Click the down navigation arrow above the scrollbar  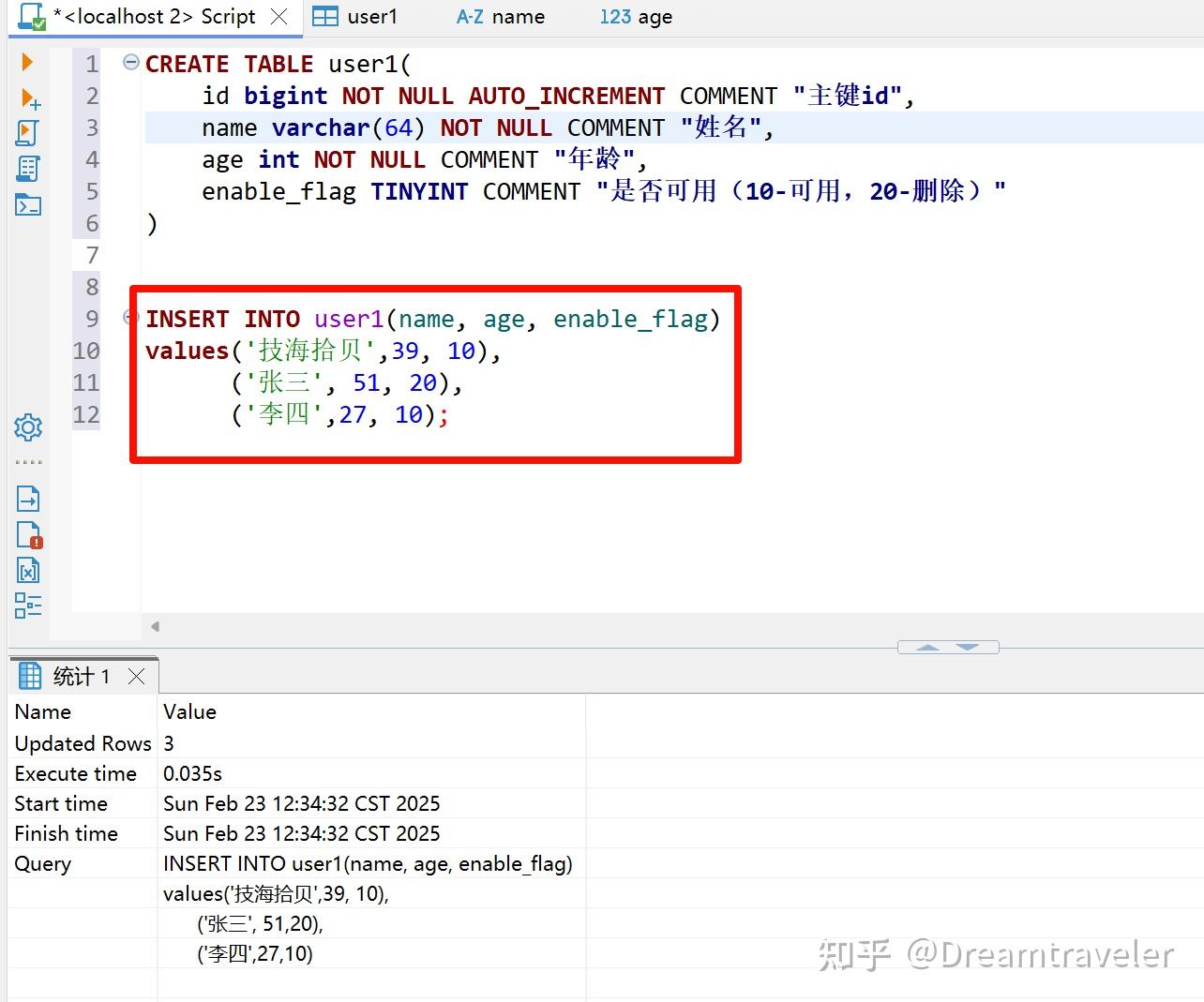coord(968,647)
